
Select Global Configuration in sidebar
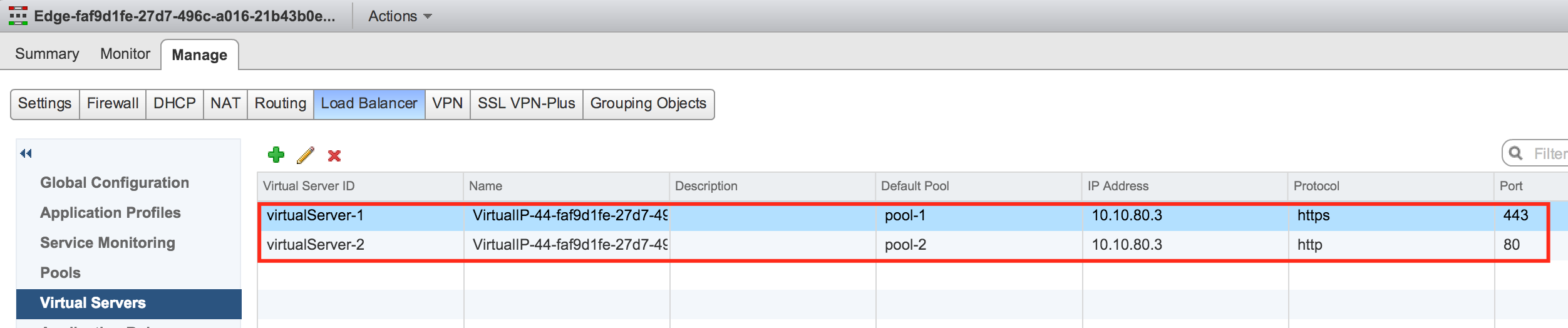point(115,183)
